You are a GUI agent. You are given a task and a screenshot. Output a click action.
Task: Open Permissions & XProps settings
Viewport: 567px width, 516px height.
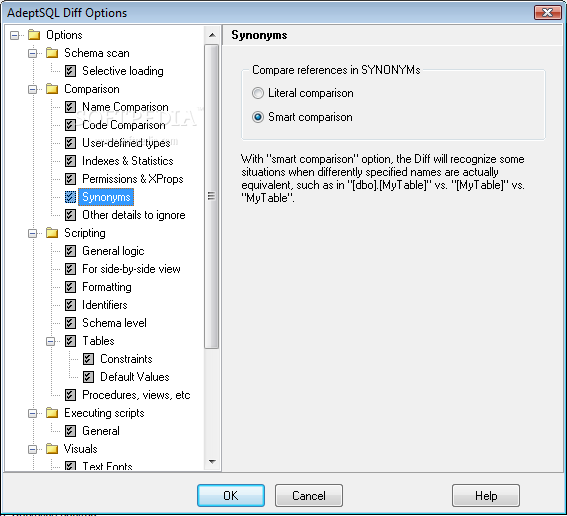[x=133, y=179]
